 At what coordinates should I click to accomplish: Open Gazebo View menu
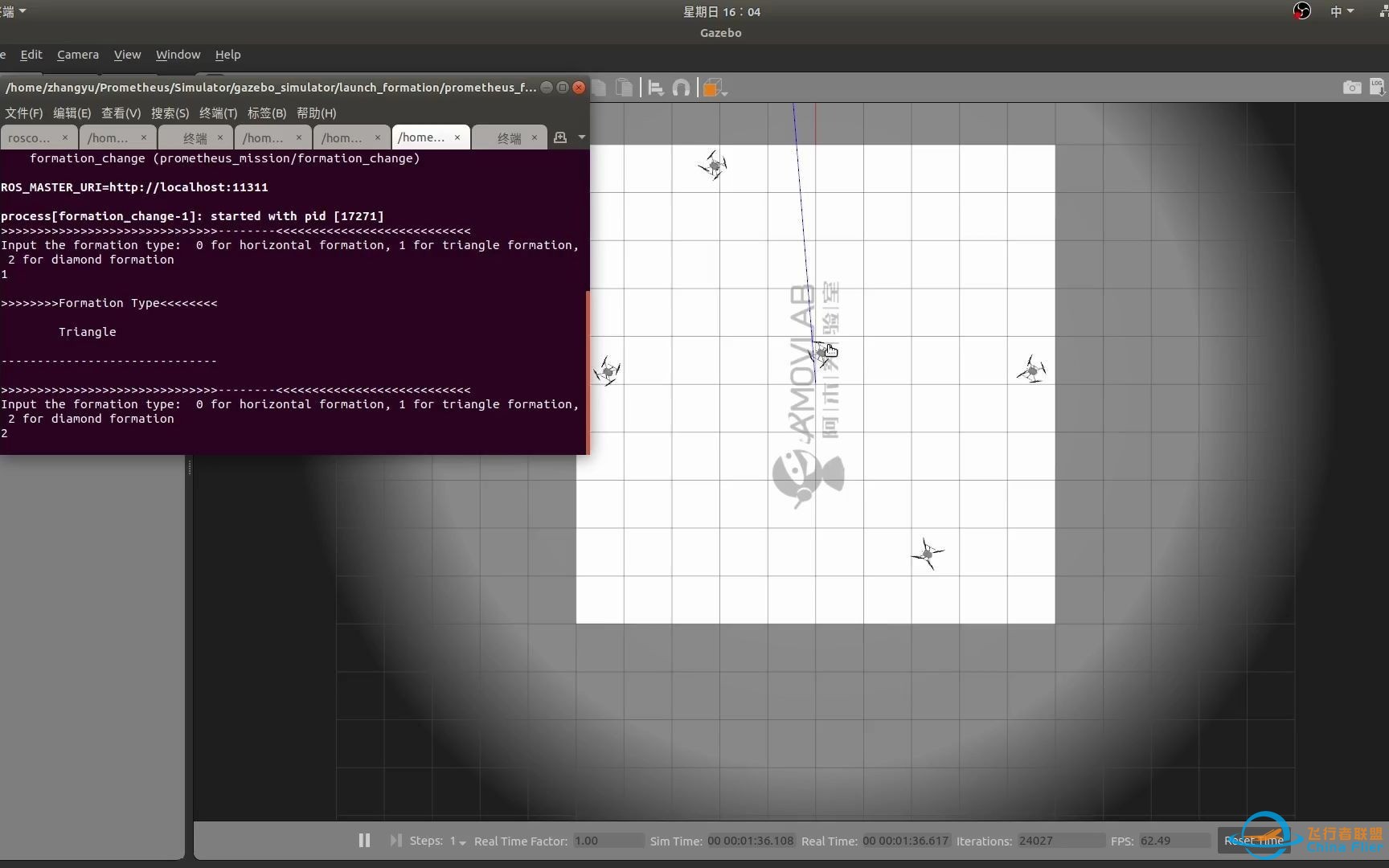pyautogui.click(x=127, y=55)
